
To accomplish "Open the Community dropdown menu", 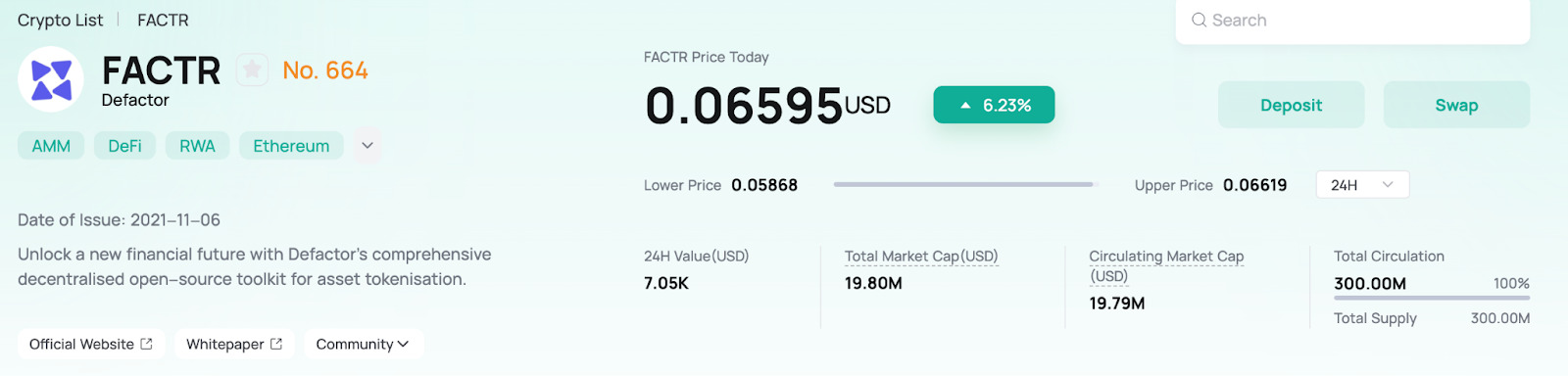I will [364, 344].
